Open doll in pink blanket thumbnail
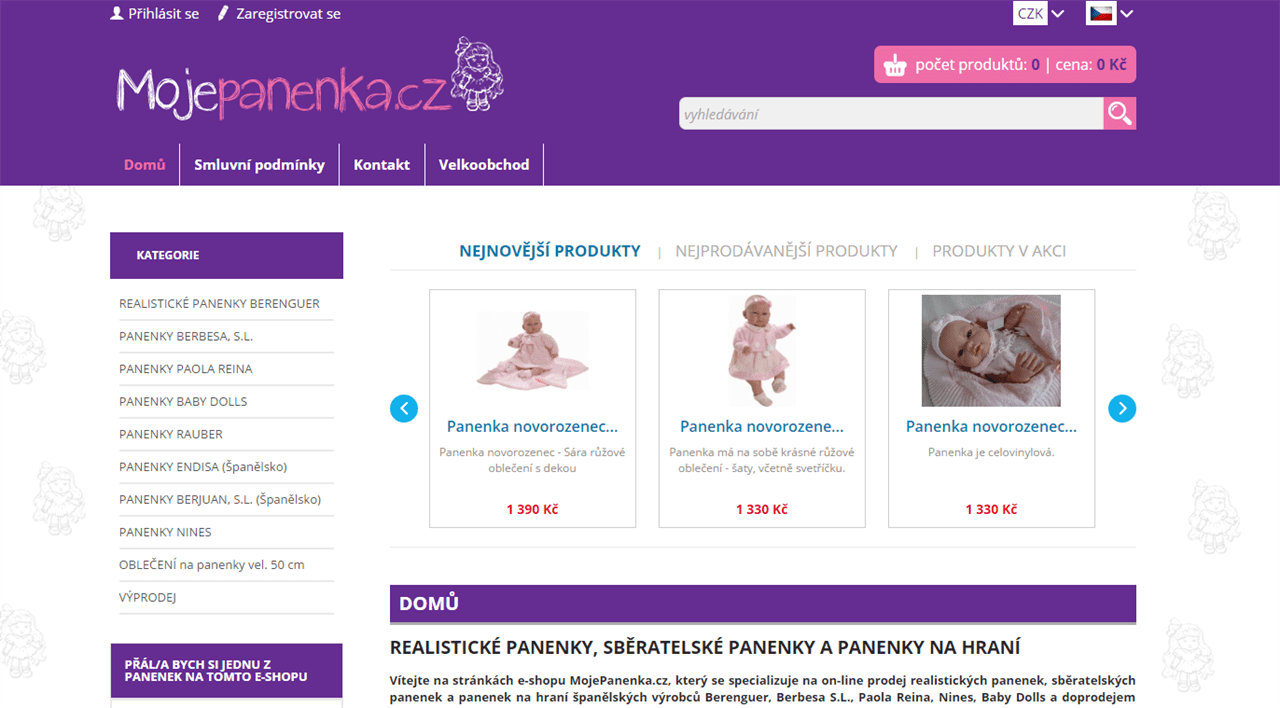The width and height of the screenshot is (1280, 708). 532,350
